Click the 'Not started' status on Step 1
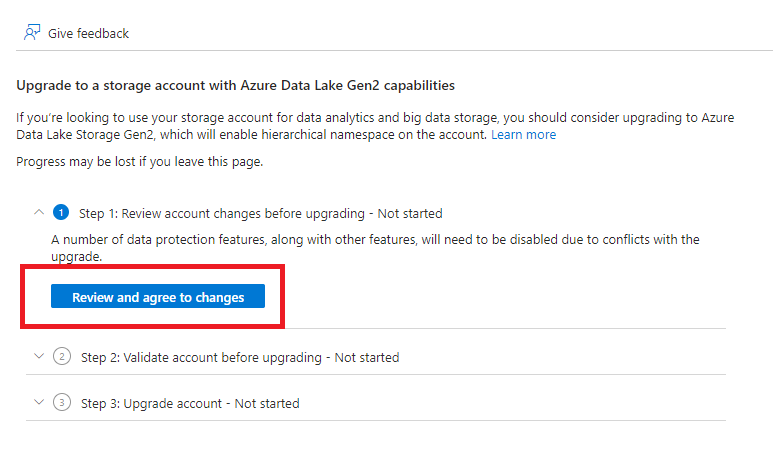 408,213
